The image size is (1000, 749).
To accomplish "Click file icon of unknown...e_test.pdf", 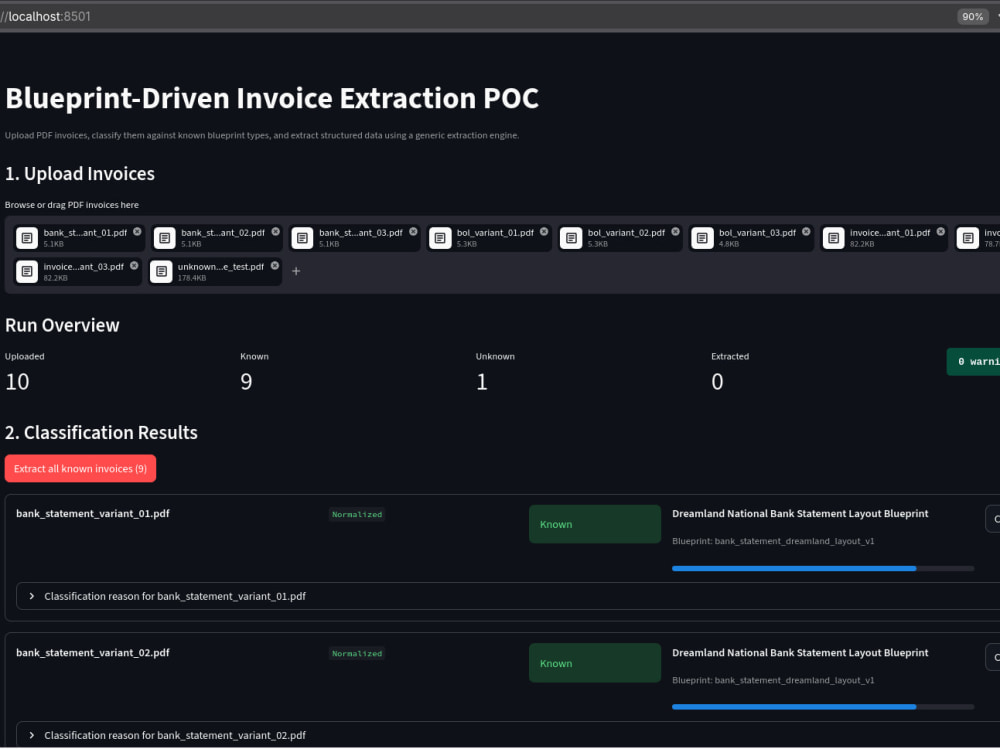I will pyautogui.click(x=161, y=272).
